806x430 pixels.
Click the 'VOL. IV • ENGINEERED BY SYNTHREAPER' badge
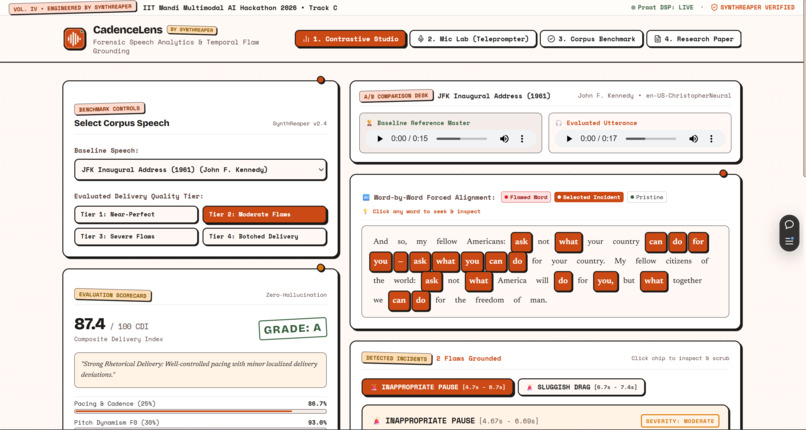tap(72, 8)
